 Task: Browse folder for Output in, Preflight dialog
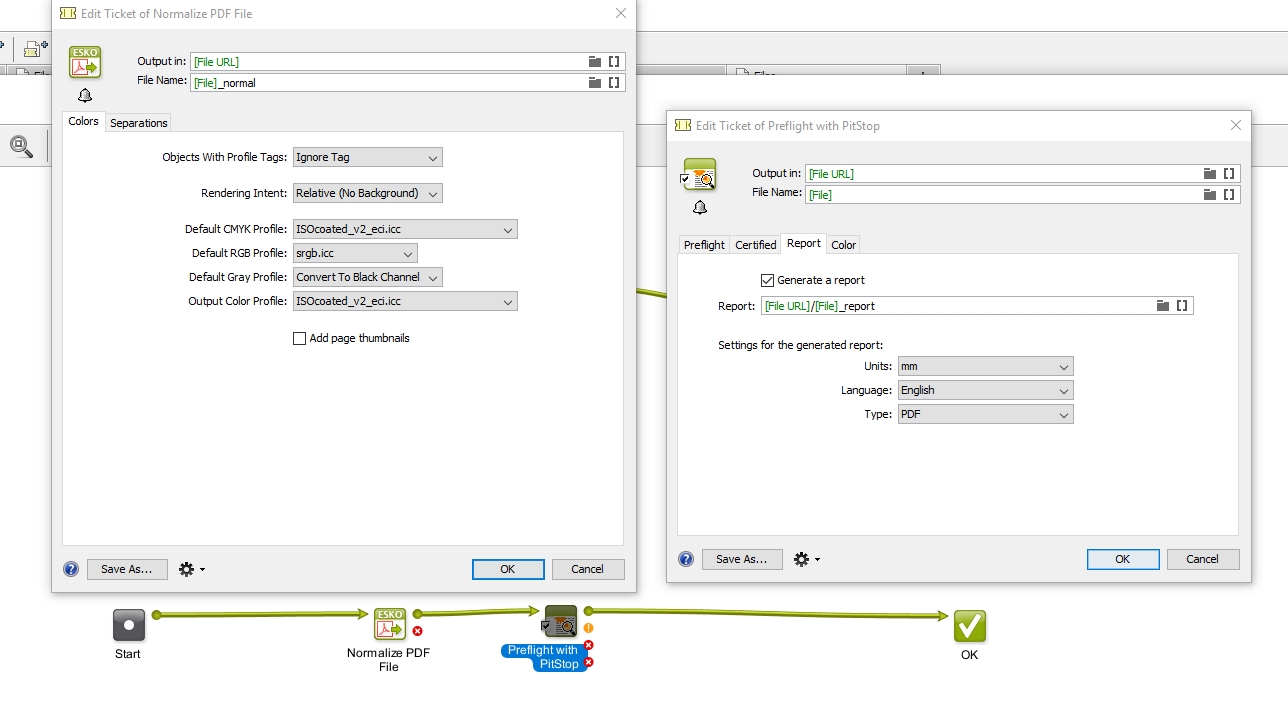click(x=1210, y=174)
